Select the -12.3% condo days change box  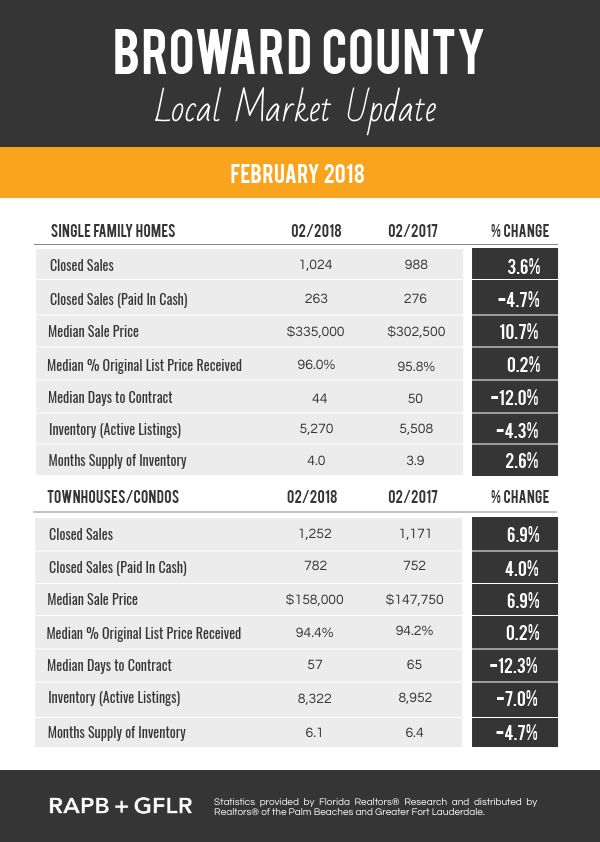[x=515, y=665]
